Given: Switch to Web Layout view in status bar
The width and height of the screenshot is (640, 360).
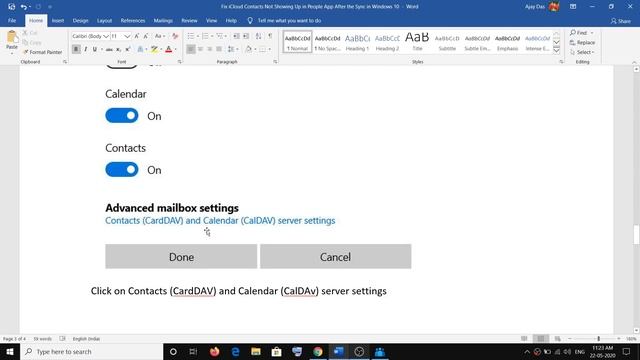Looking at the screenshot, I should [x=557, y=339].
